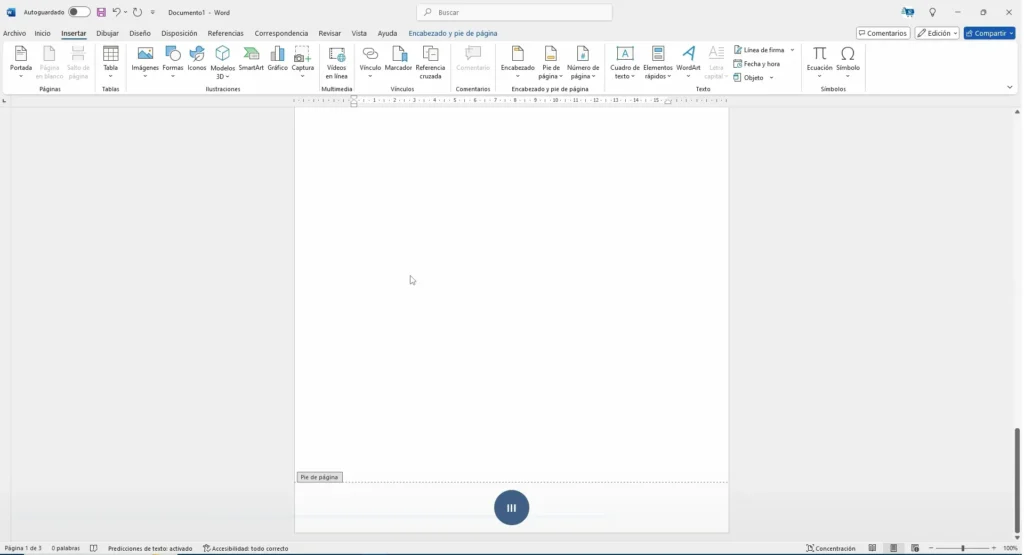Image resolution: width=1024 pixels, height=555 pixels.
Task: Open the Encabezado header options
Action: click(518, 63)
